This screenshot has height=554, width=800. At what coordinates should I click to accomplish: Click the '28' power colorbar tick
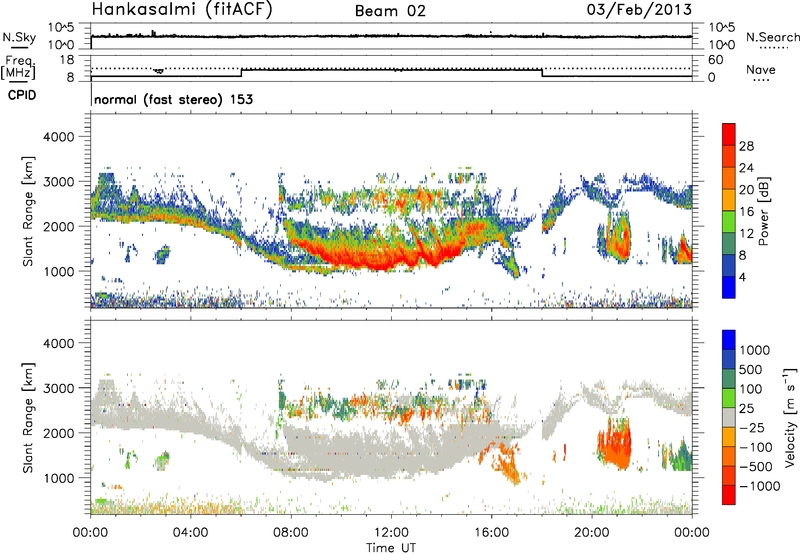click(746, 146)
